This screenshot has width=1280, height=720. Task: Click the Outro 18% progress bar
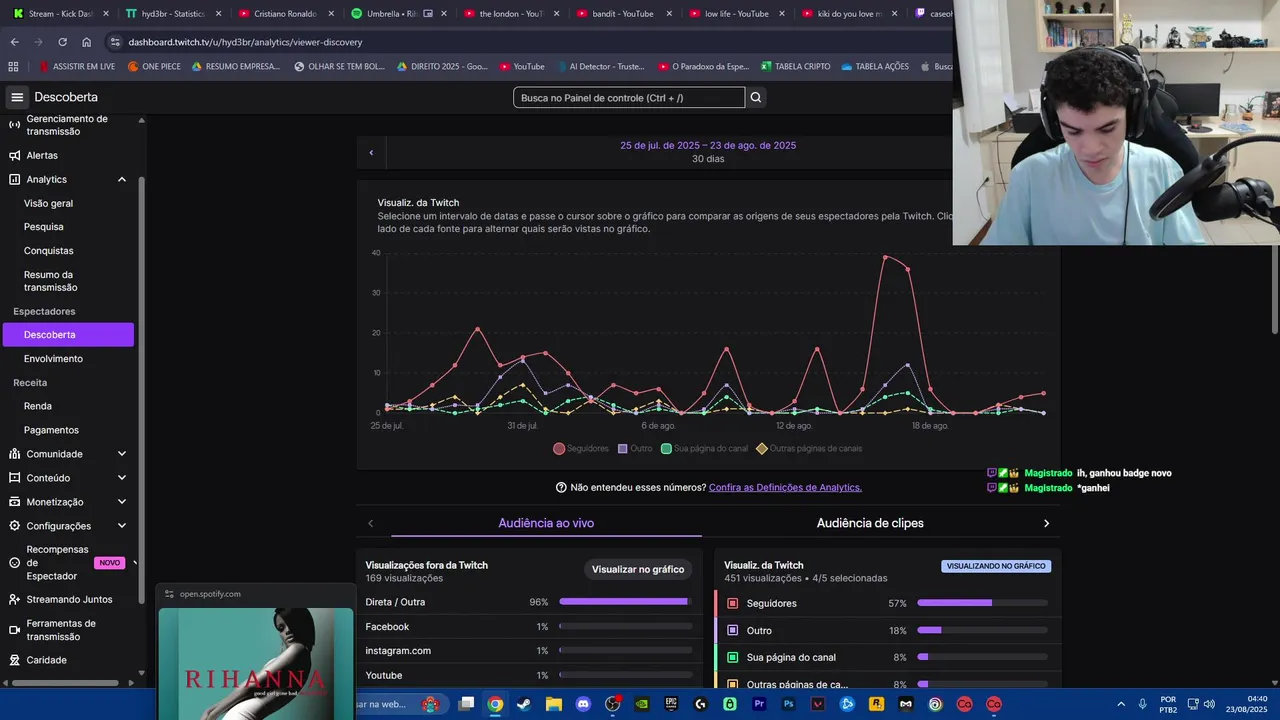(982, 630)
